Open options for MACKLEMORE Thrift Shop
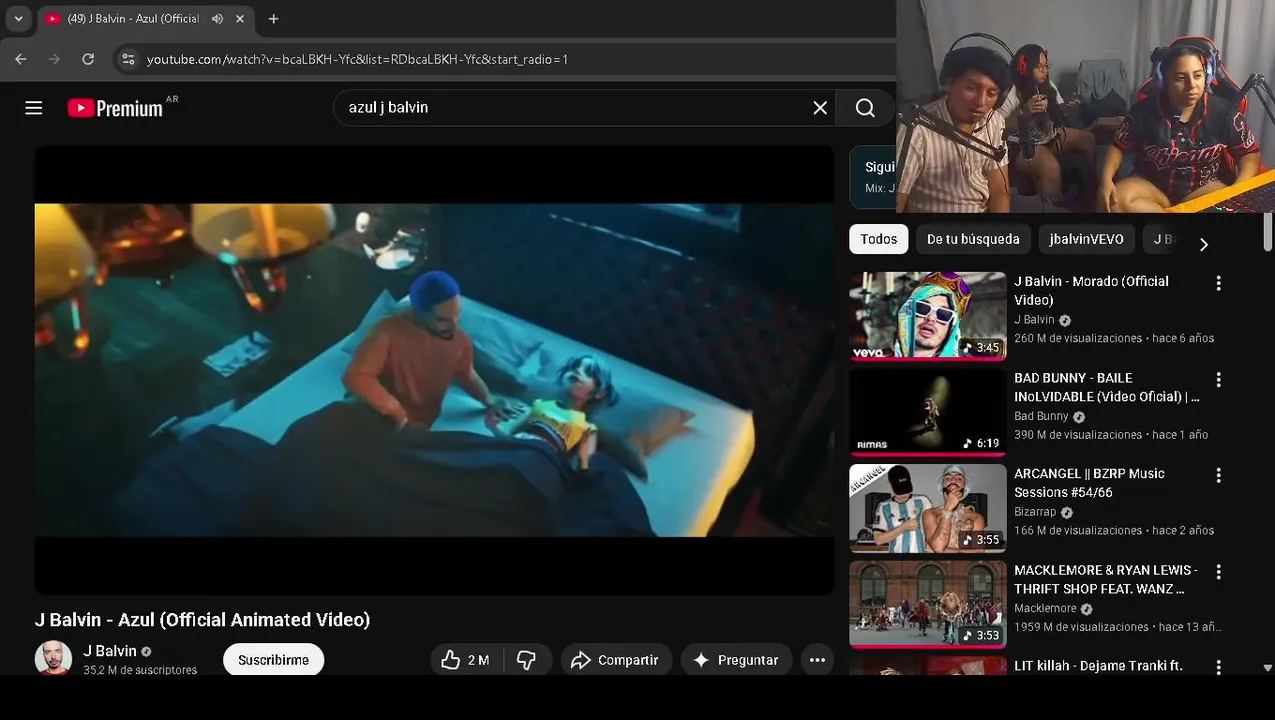The width and height of the screenshot is (1275, 720). pyautogui.click(x=1218, y=572)
